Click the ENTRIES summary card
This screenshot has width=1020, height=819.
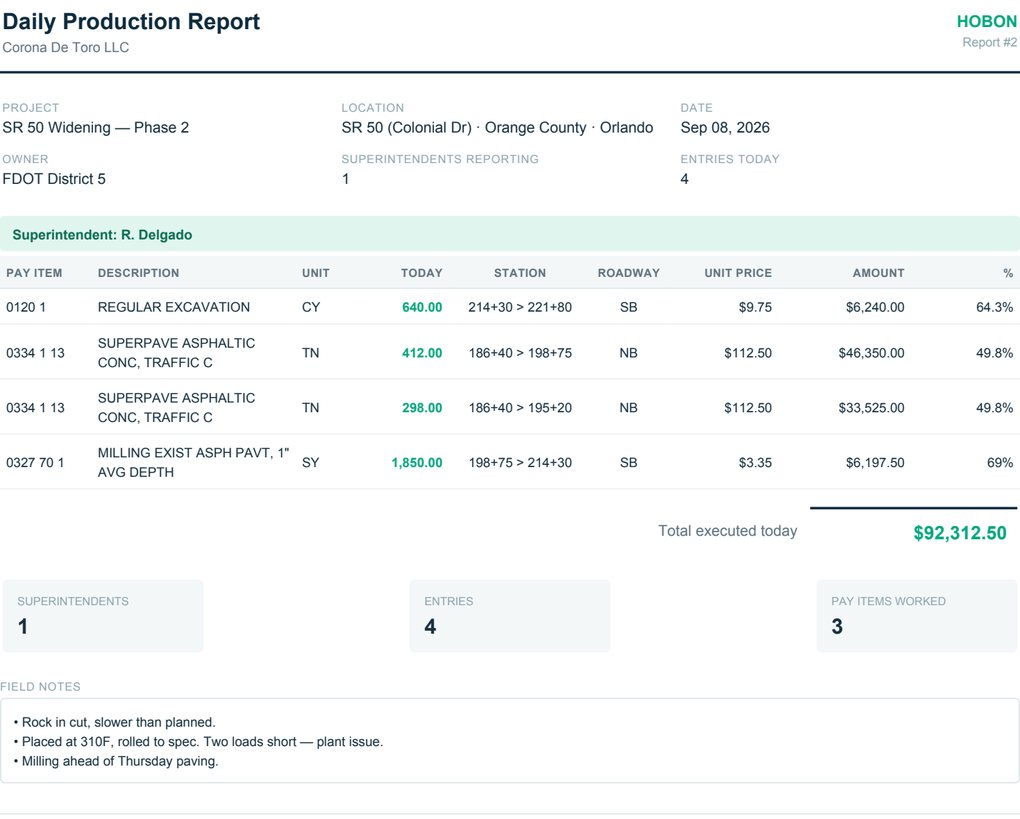pyautogui.click(x=510, y=616)
